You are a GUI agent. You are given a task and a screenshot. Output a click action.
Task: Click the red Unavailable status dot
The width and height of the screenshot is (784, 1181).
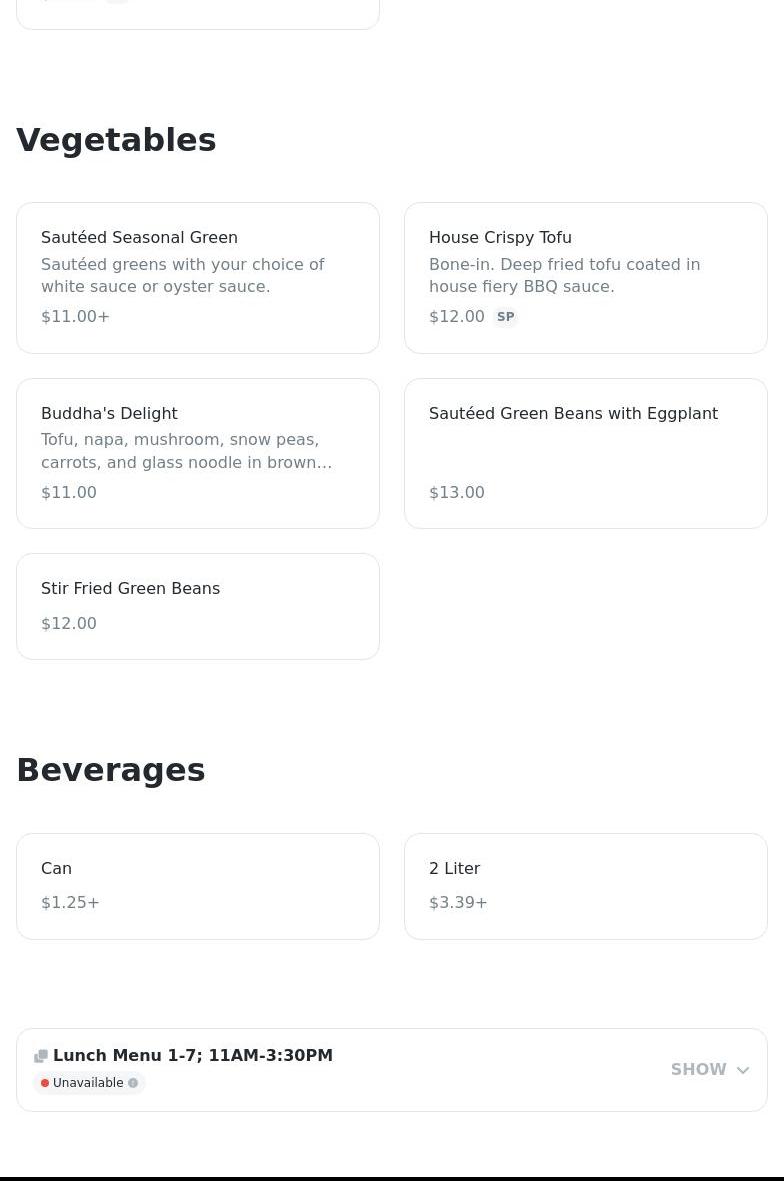[x=45, y=1083]
